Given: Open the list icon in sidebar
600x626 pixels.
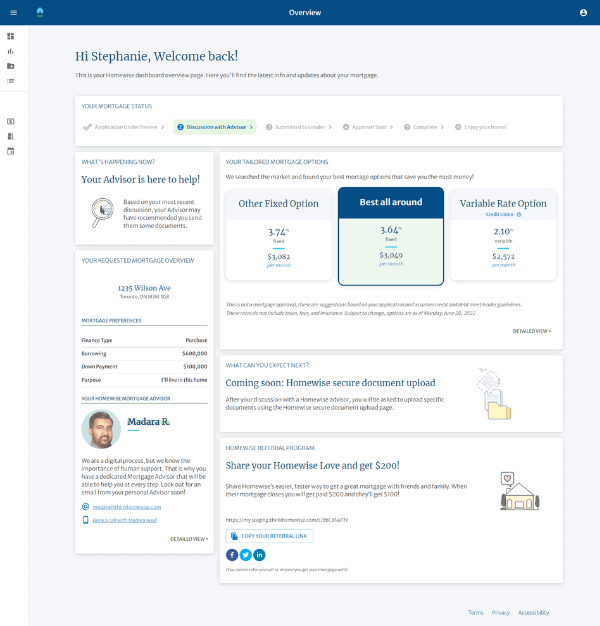Looking at the screenshot, I should tap(11, 81).
